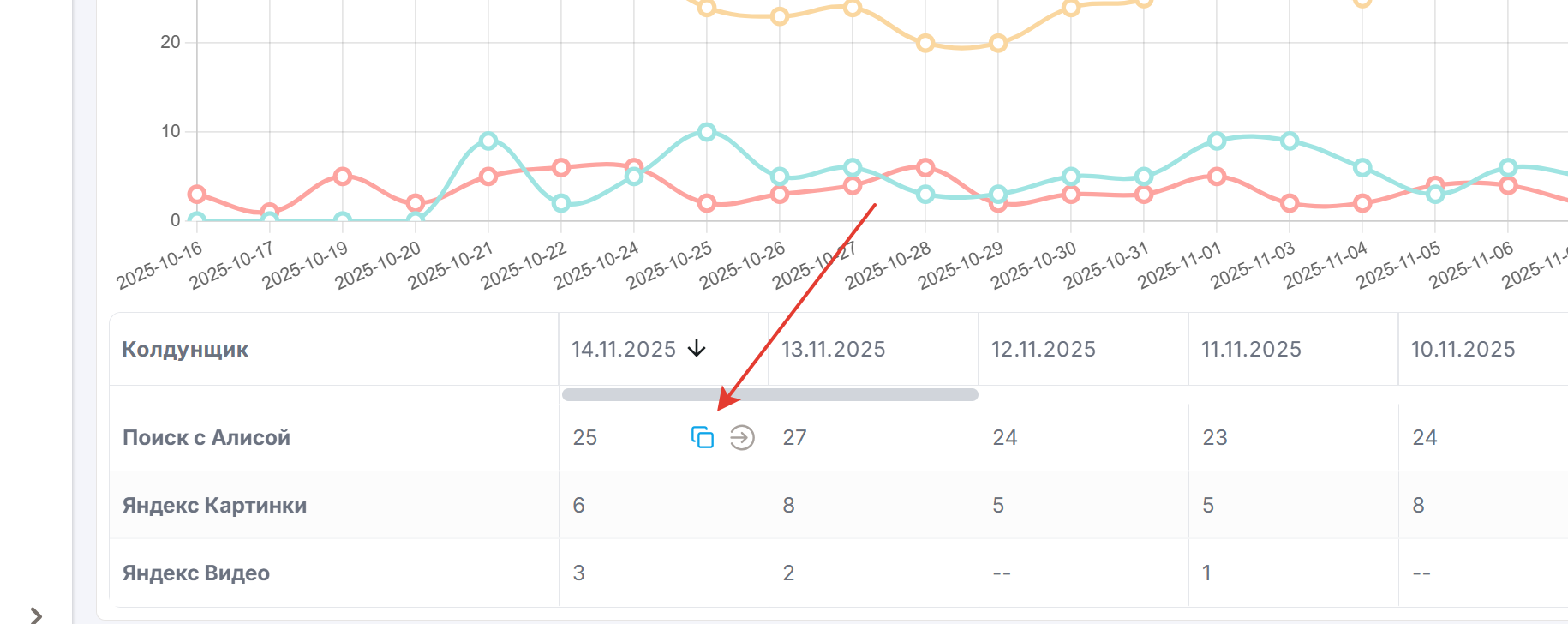Click the blue copy icon beside value 25
Viewport: 1568px width, 624px height.
coord(703,437)
